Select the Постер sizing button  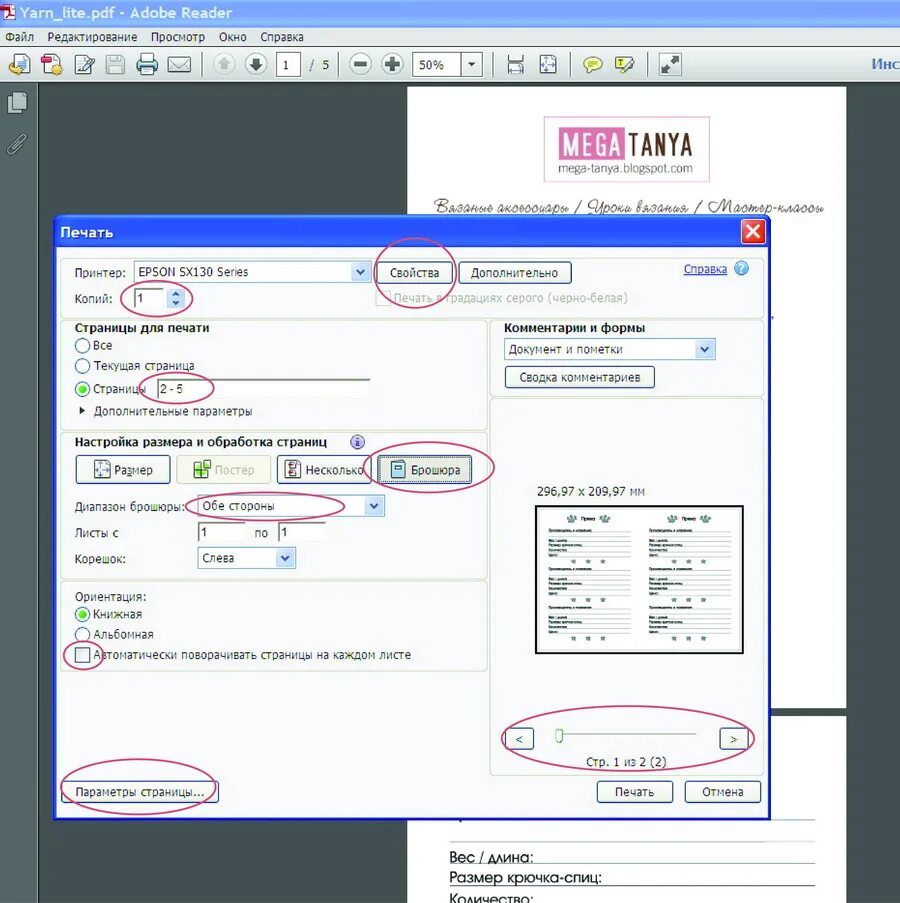[x=223, y=470]
